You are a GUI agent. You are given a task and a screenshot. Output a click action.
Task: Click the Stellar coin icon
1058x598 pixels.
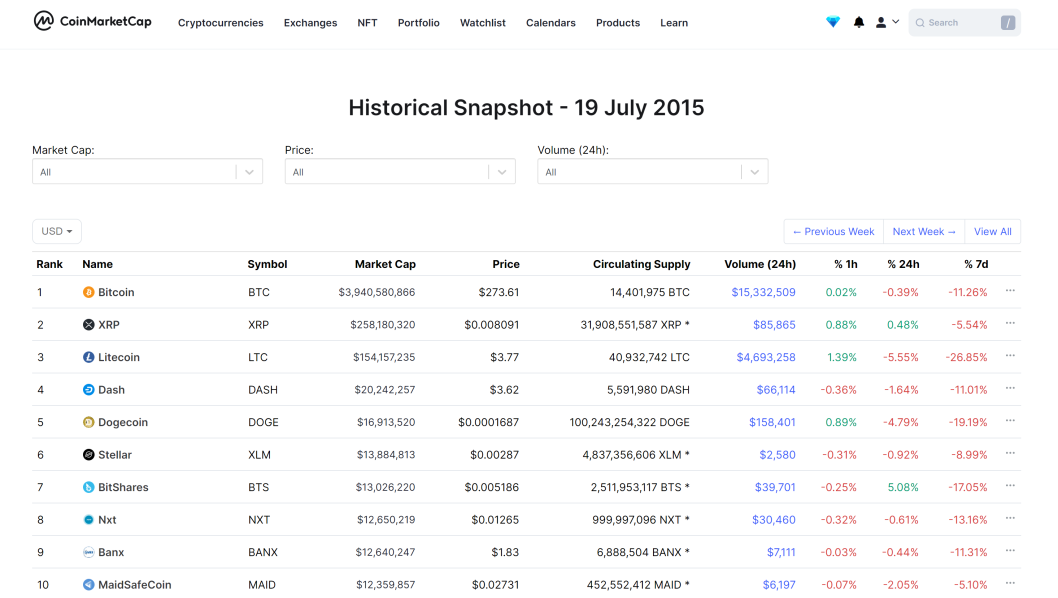[88, 454]
